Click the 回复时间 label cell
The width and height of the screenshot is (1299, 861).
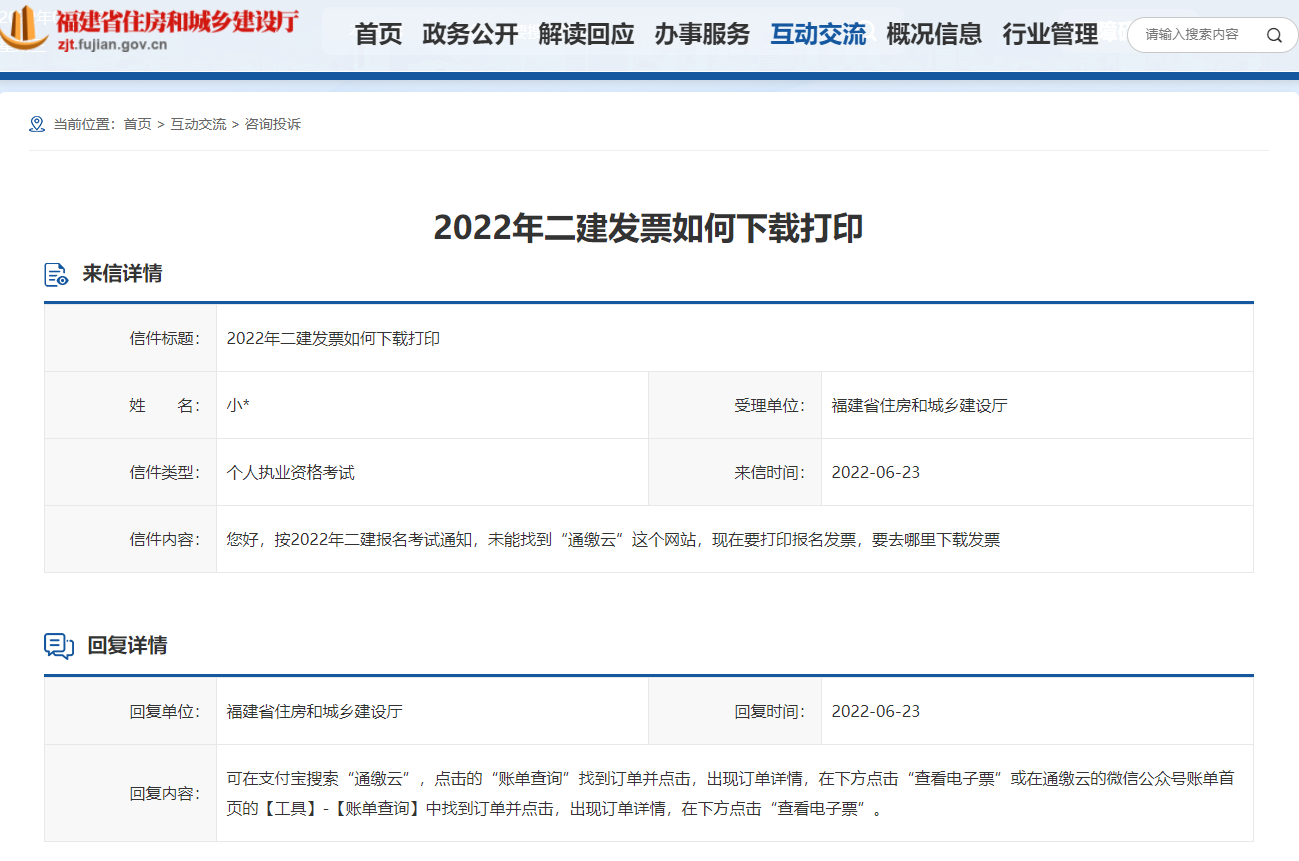[735, 711]
